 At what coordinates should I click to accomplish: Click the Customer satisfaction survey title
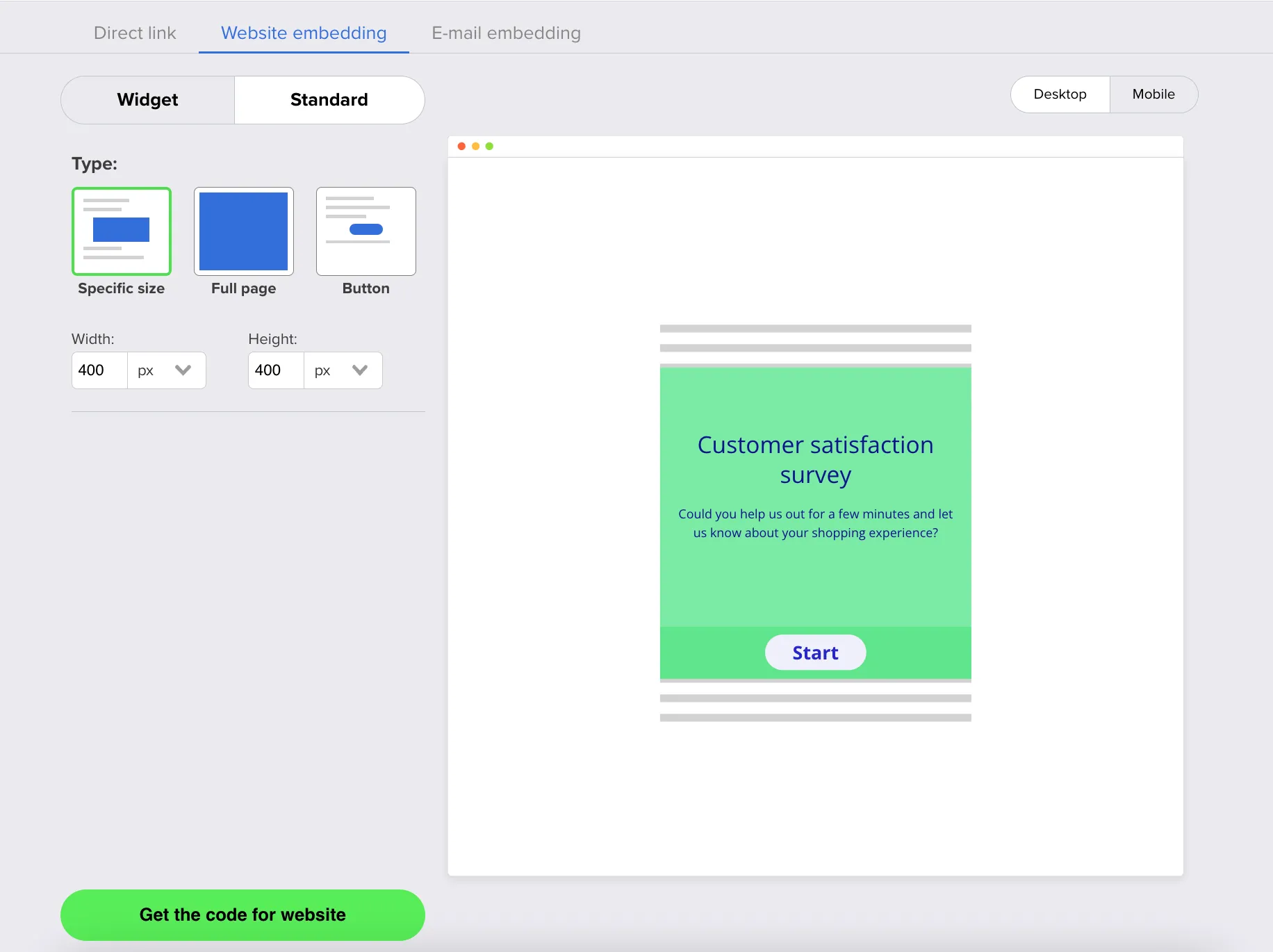pos(815,459)
